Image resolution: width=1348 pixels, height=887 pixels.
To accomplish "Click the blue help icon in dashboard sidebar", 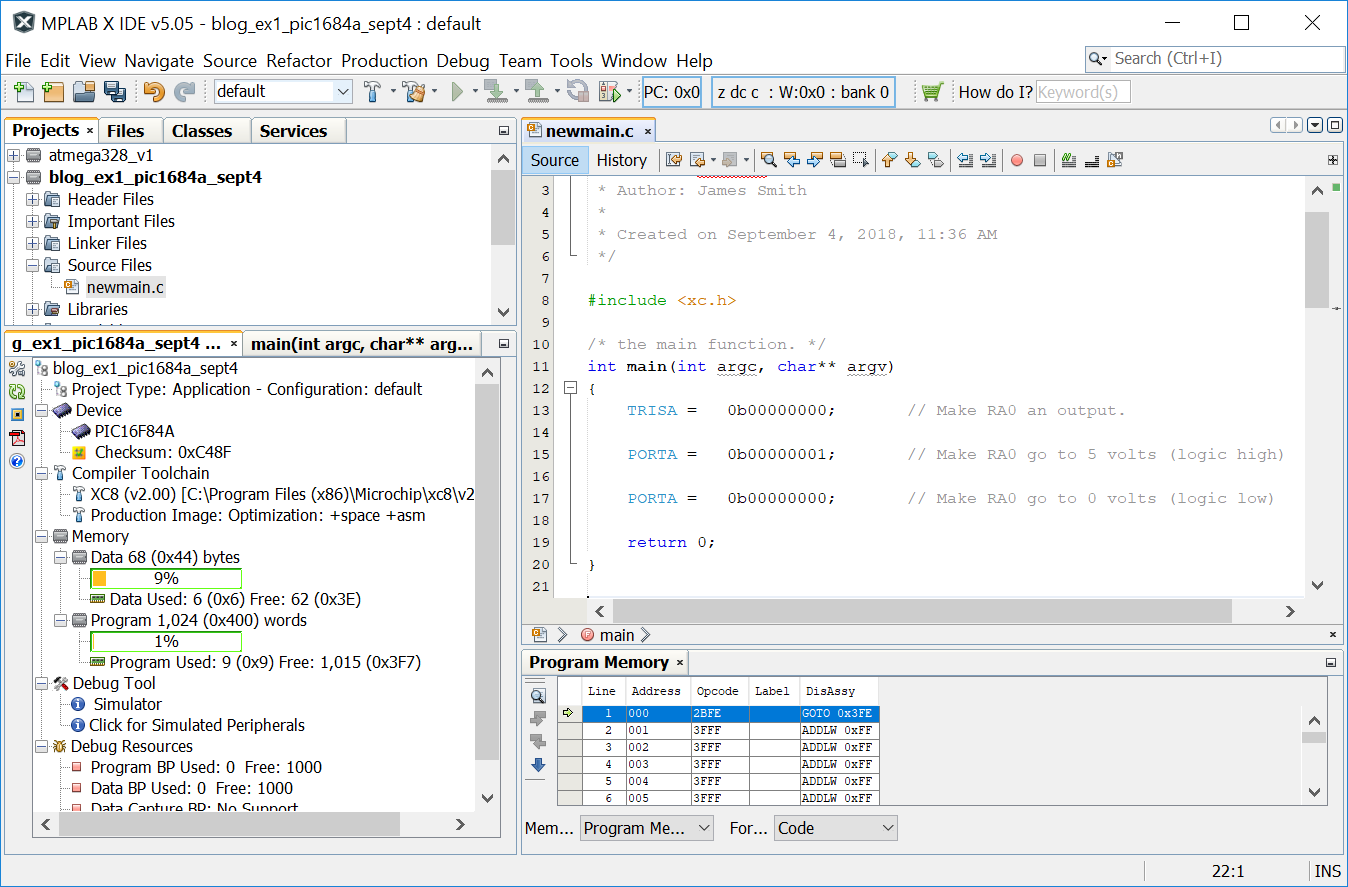I will coord(17,461).
